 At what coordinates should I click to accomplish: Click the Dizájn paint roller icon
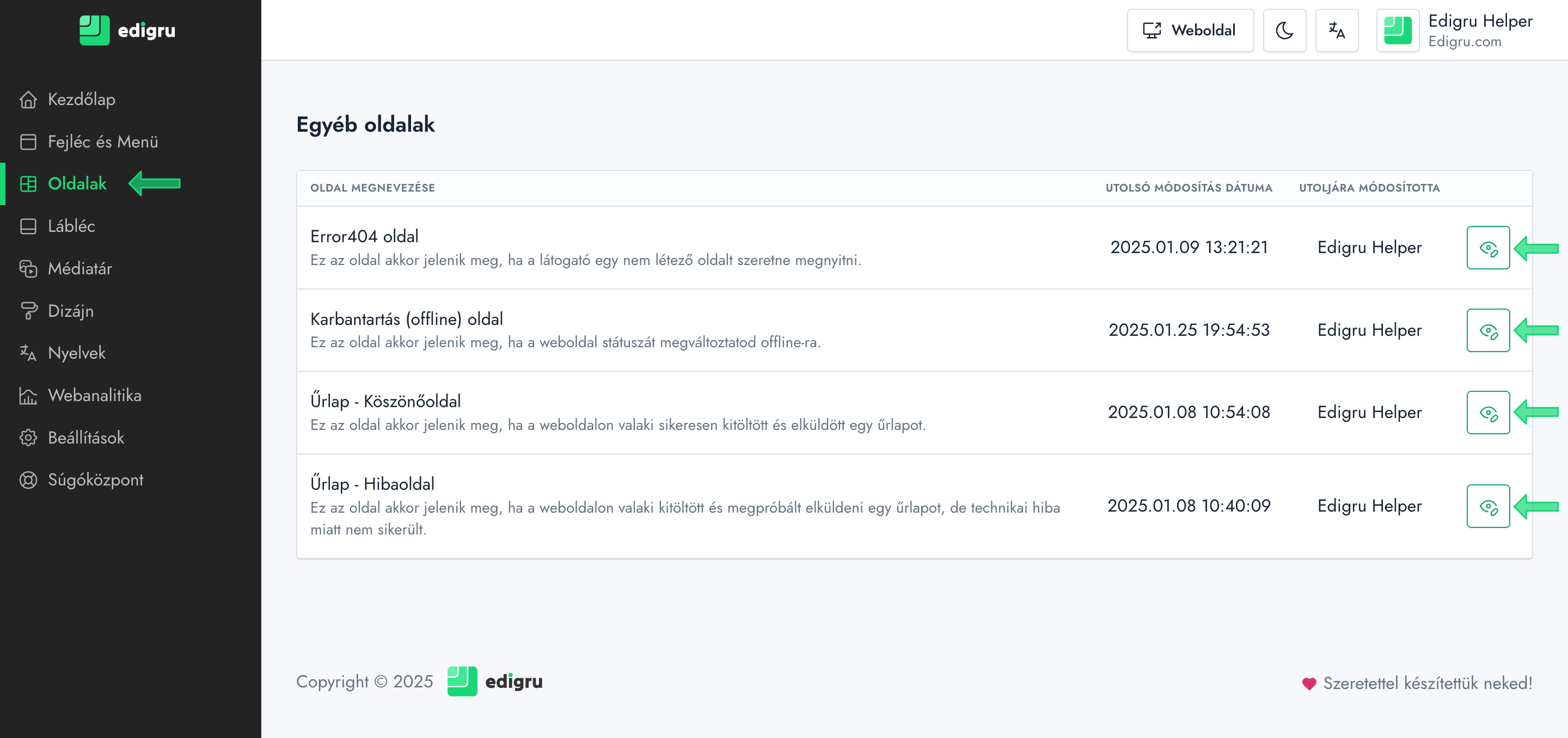pyautogui.click(x=28, y=311)
